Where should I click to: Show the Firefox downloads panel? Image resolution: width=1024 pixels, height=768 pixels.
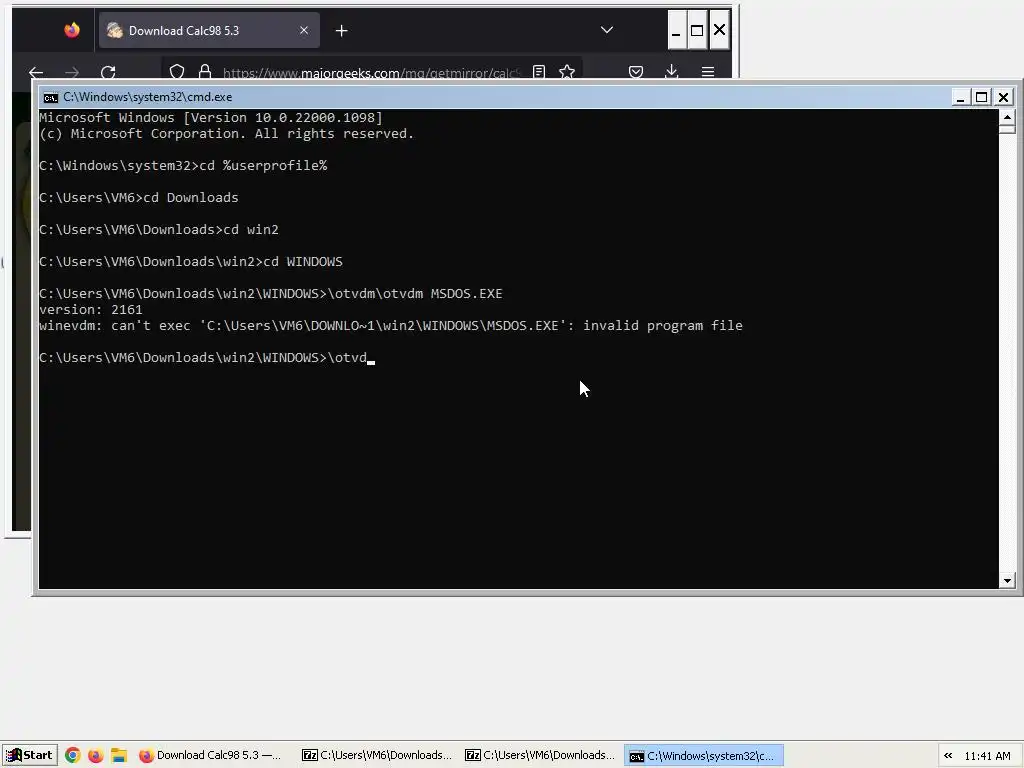pos(671,71)
